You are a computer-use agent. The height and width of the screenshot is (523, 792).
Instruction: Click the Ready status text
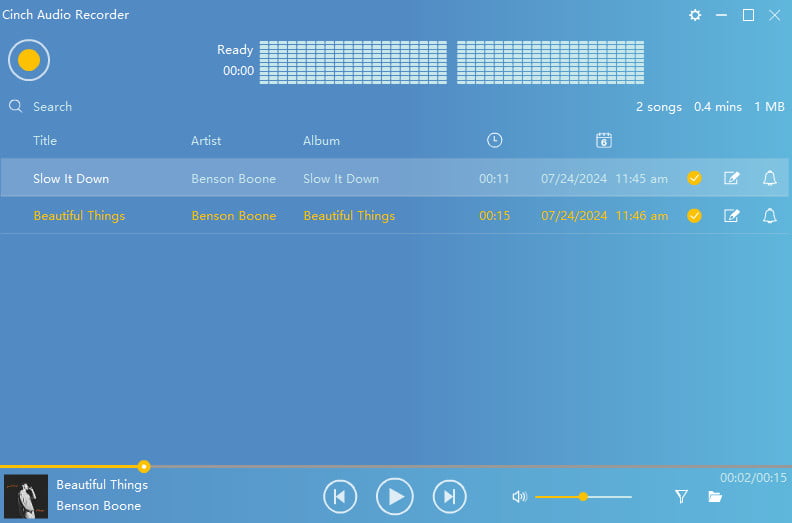[235, 50]
